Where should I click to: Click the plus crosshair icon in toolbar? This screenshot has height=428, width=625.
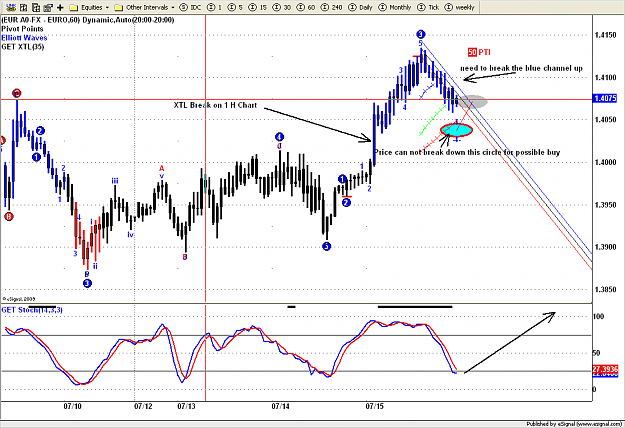[x=60, y=7]
